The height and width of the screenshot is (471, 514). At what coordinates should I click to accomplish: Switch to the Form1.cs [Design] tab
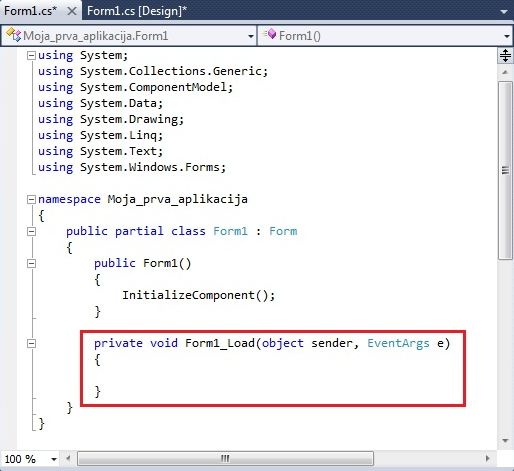137,11
